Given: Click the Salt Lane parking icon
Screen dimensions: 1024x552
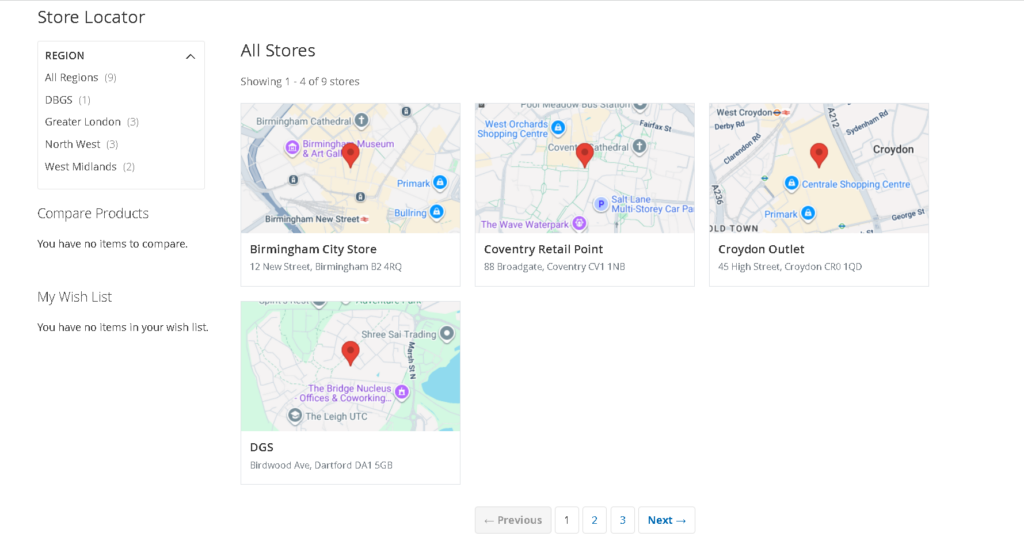Looking at the screenshot, I should tap(600, 204).
